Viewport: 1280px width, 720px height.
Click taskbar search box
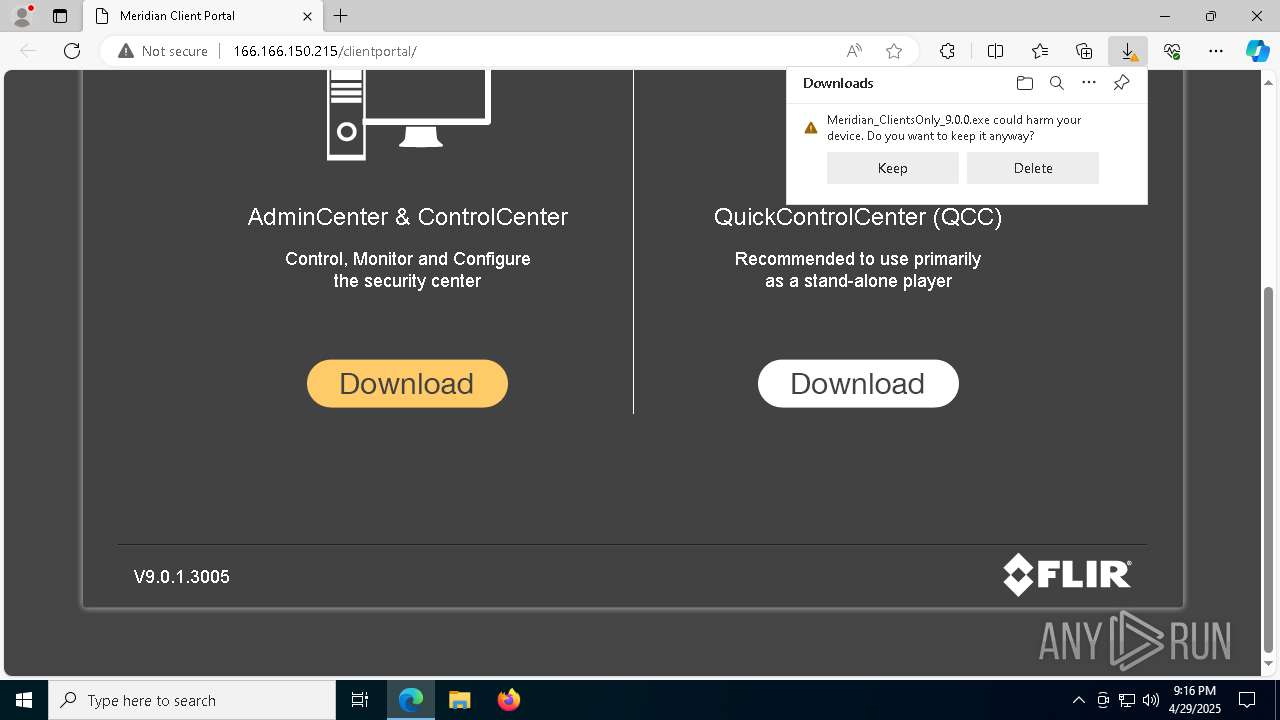click(x=192, y=700)
